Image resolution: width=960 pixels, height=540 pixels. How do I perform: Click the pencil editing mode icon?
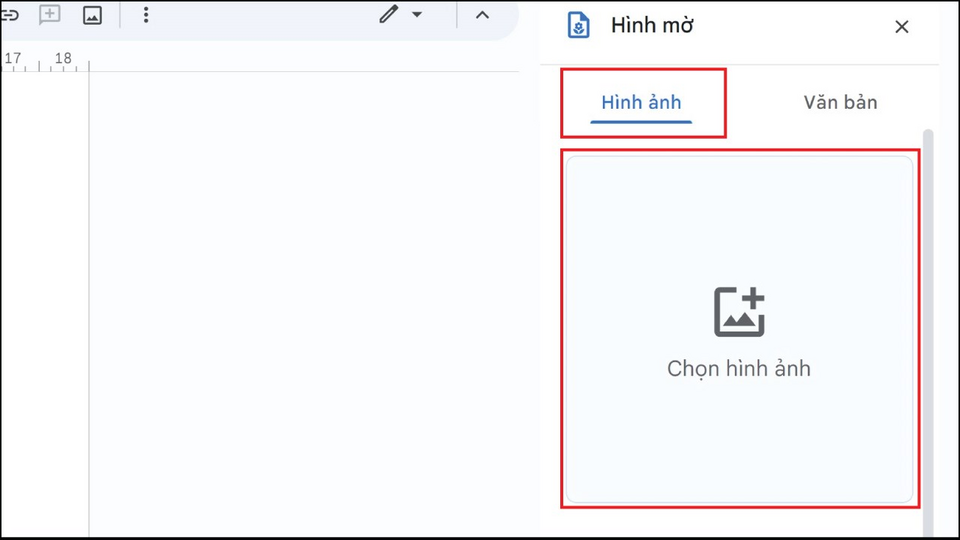pyautogui.click(x=388, y=15)
